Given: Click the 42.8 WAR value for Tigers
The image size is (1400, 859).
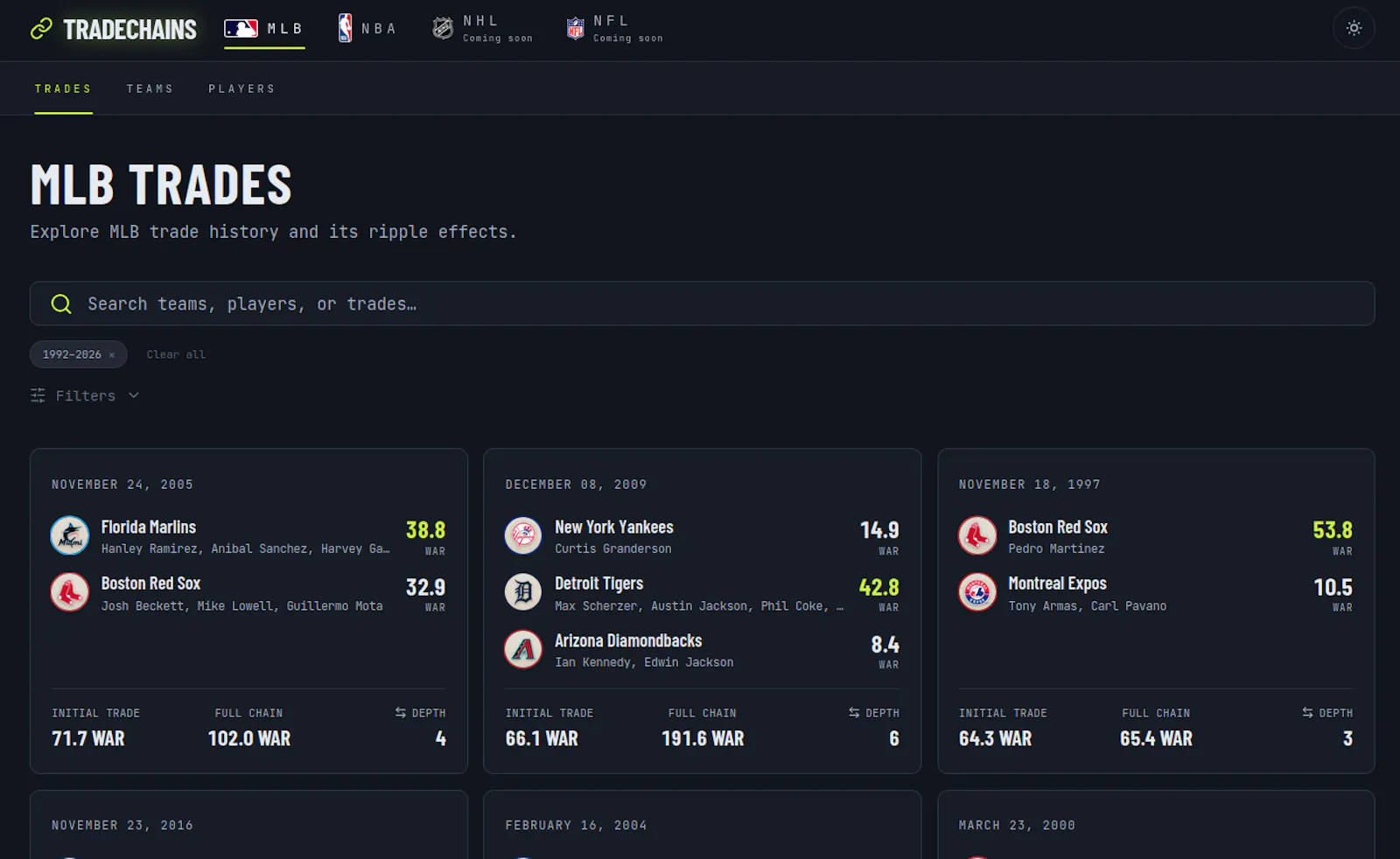Looking at the screenshot, I should [879, 587].
